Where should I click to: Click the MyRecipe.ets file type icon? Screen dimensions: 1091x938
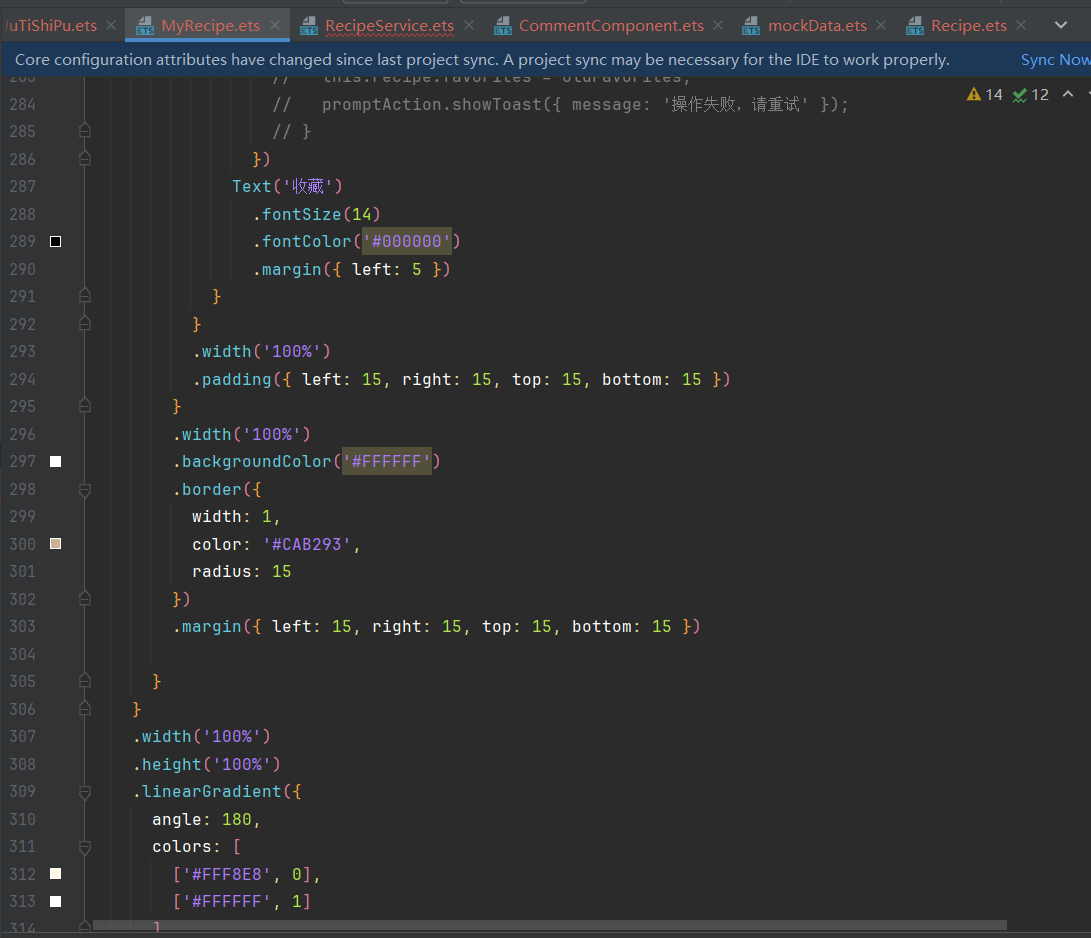[145, 26]
